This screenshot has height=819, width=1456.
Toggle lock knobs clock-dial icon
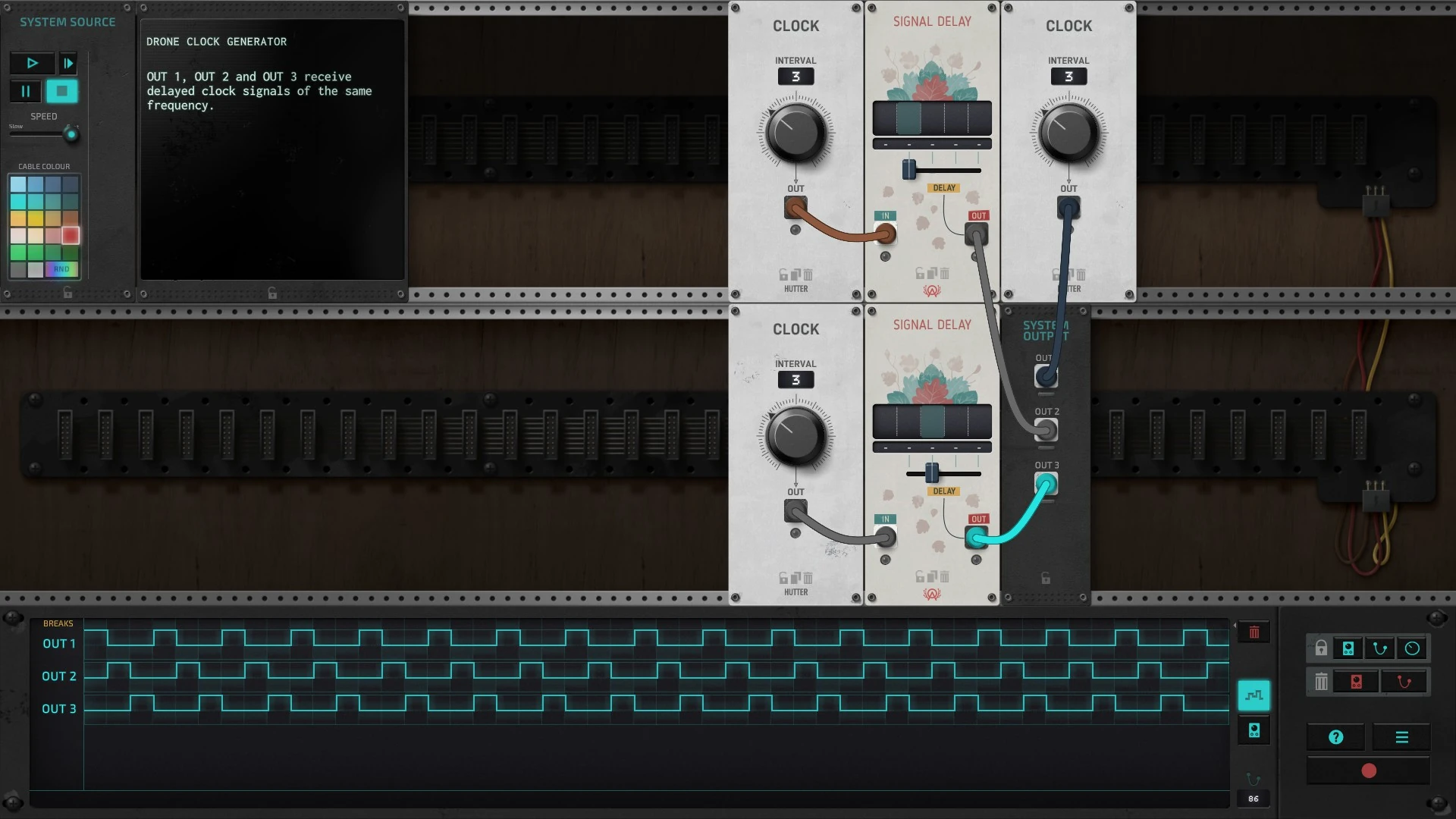[x=1412, y=648]
